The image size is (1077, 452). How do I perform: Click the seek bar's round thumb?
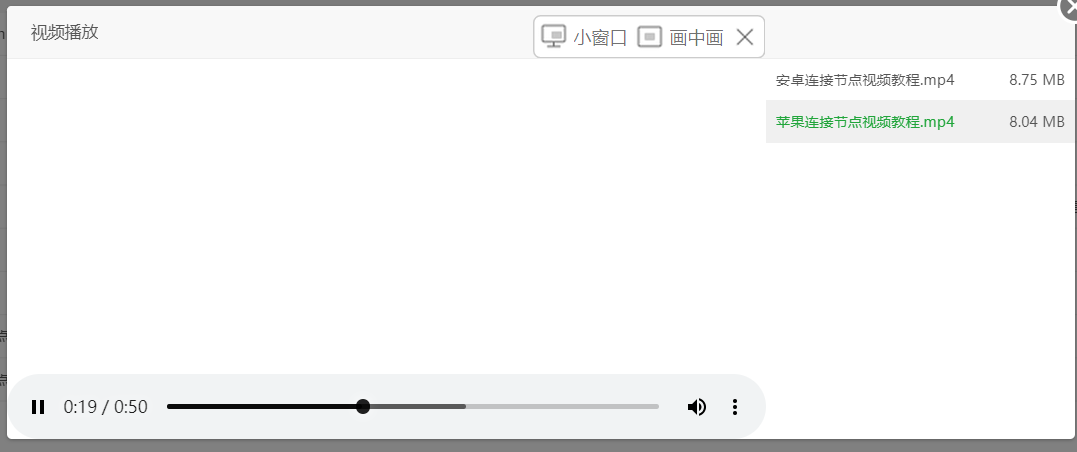click(x=363, y=407)
